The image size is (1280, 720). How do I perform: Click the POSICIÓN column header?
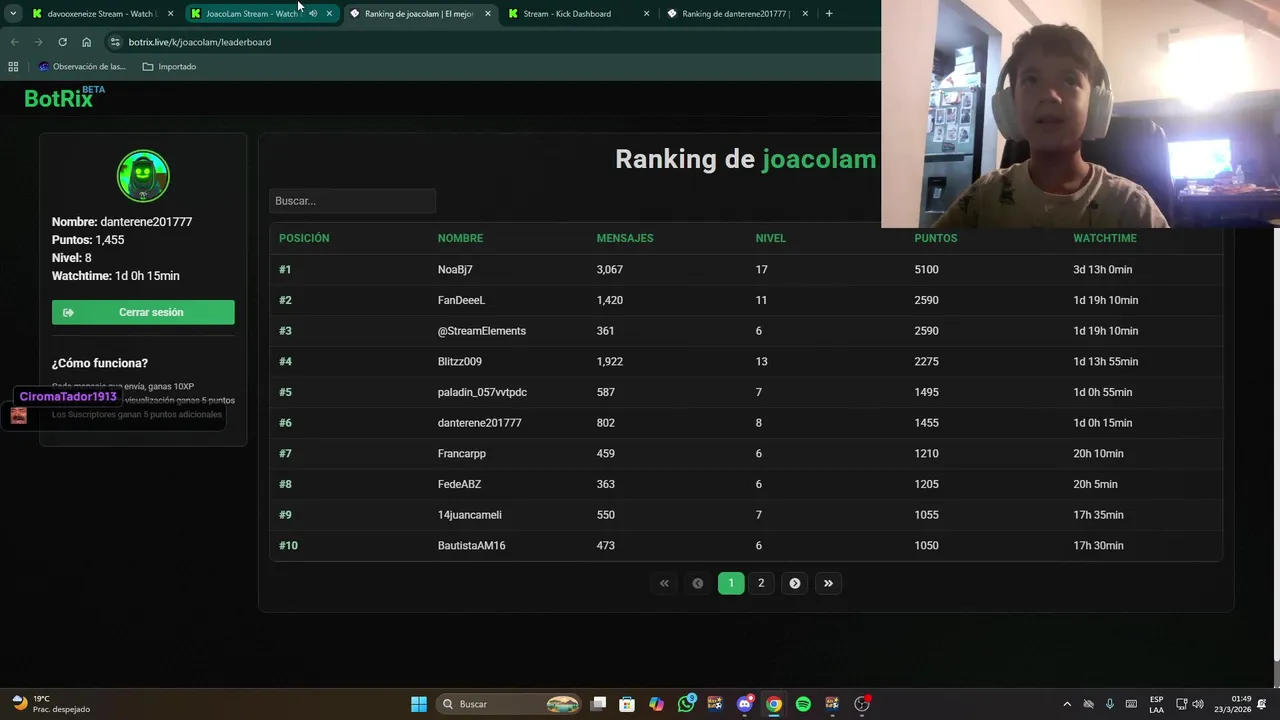coord(304,238)
